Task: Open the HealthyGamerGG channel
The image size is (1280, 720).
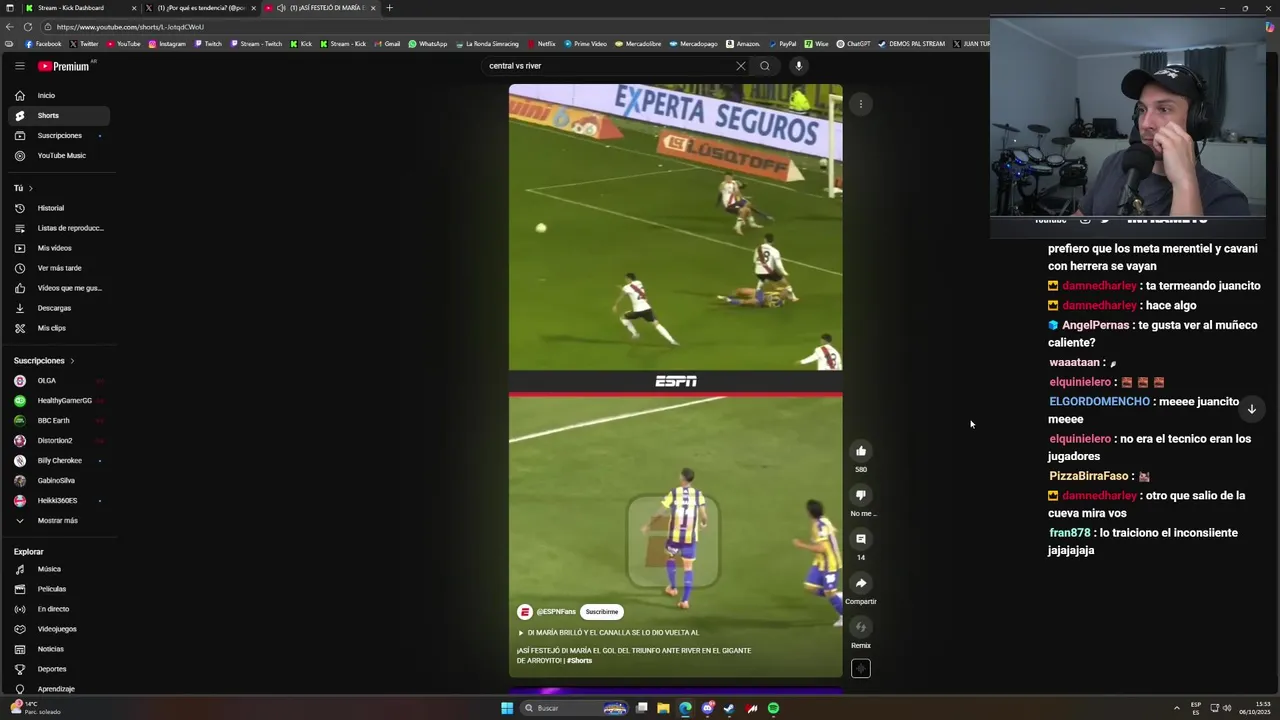Action: (x=59, y=400)
